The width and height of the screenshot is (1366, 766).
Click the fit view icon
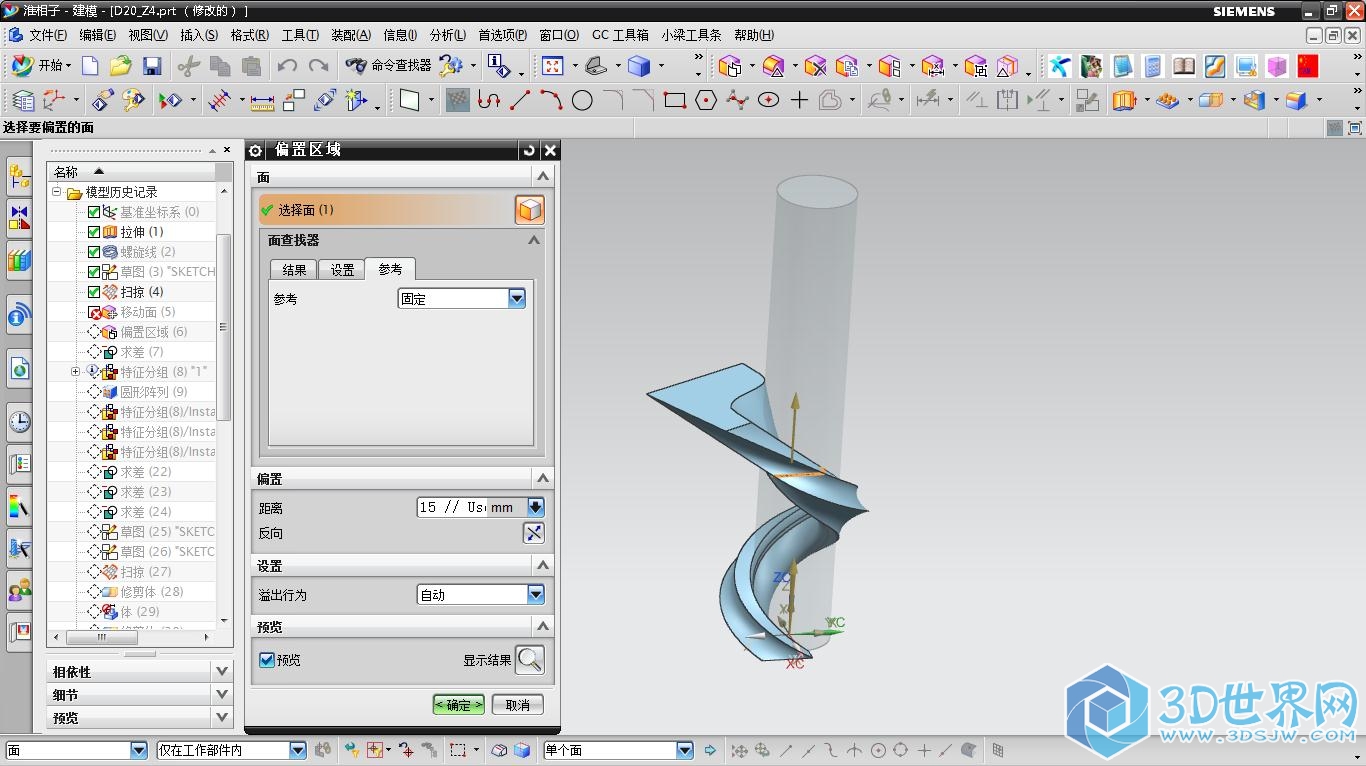(x=553, y=66)
